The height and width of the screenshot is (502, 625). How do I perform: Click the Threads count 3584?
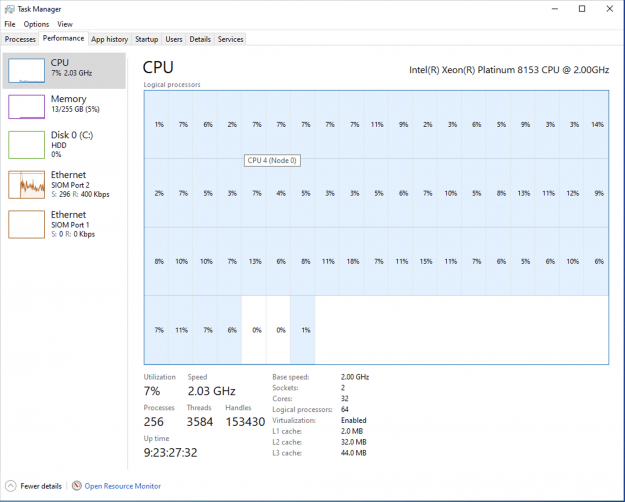point(200,421)
